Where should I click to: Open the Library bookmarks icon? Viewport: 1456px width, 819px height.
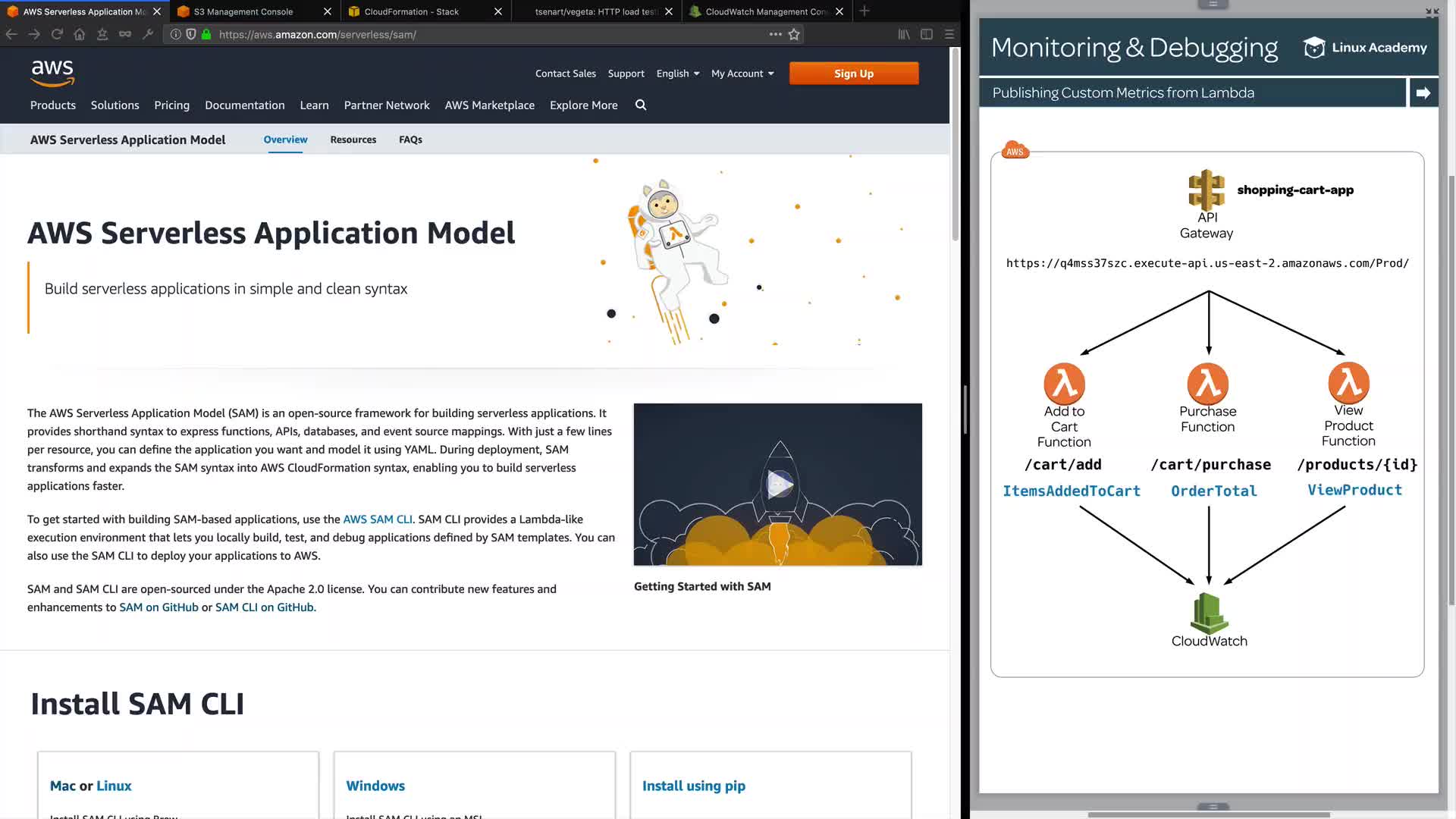point(904,34)
